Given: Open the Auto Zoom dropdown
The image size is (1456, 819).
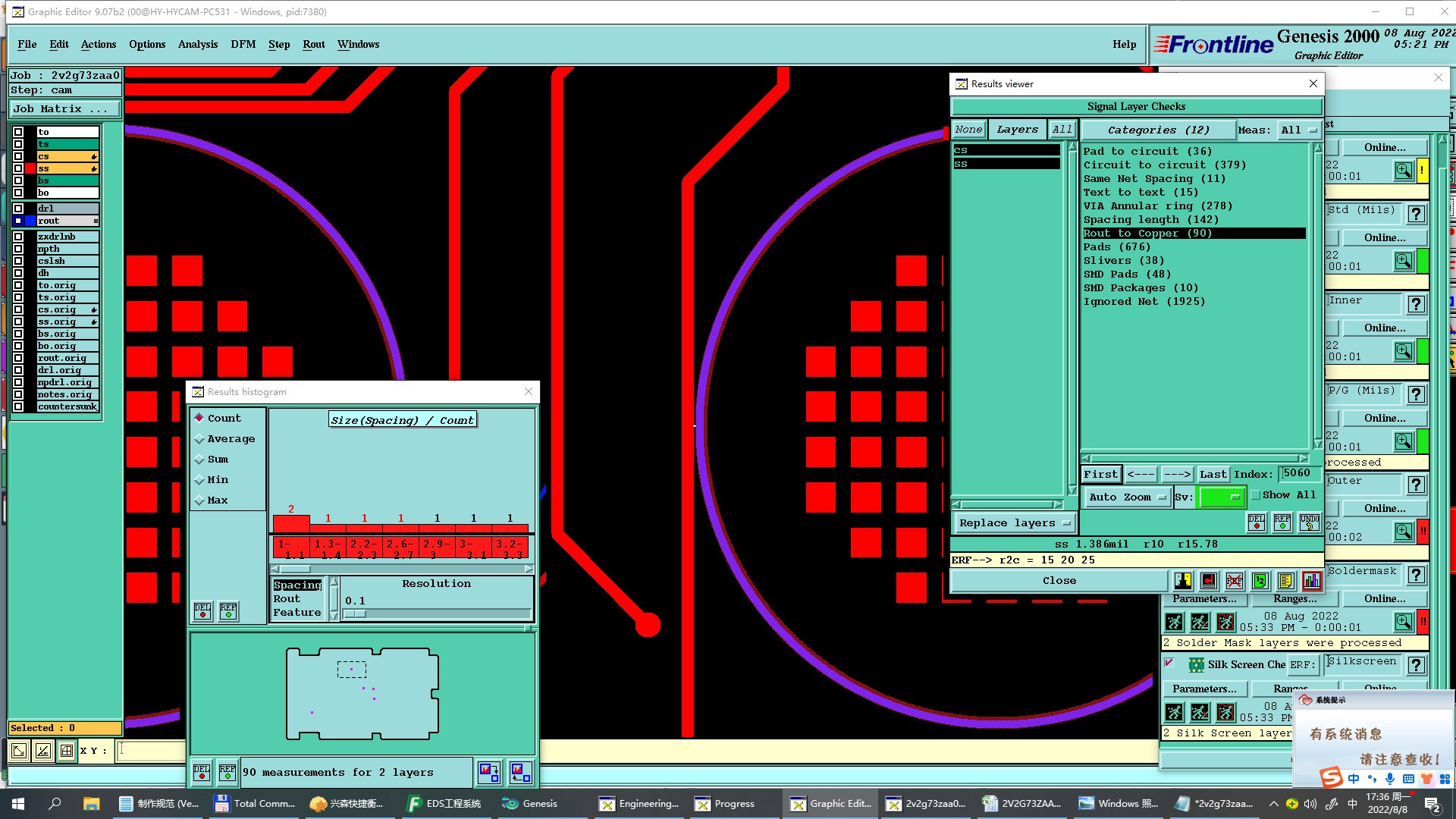Looking at the screenshot, I should (x=1127, y=497).
